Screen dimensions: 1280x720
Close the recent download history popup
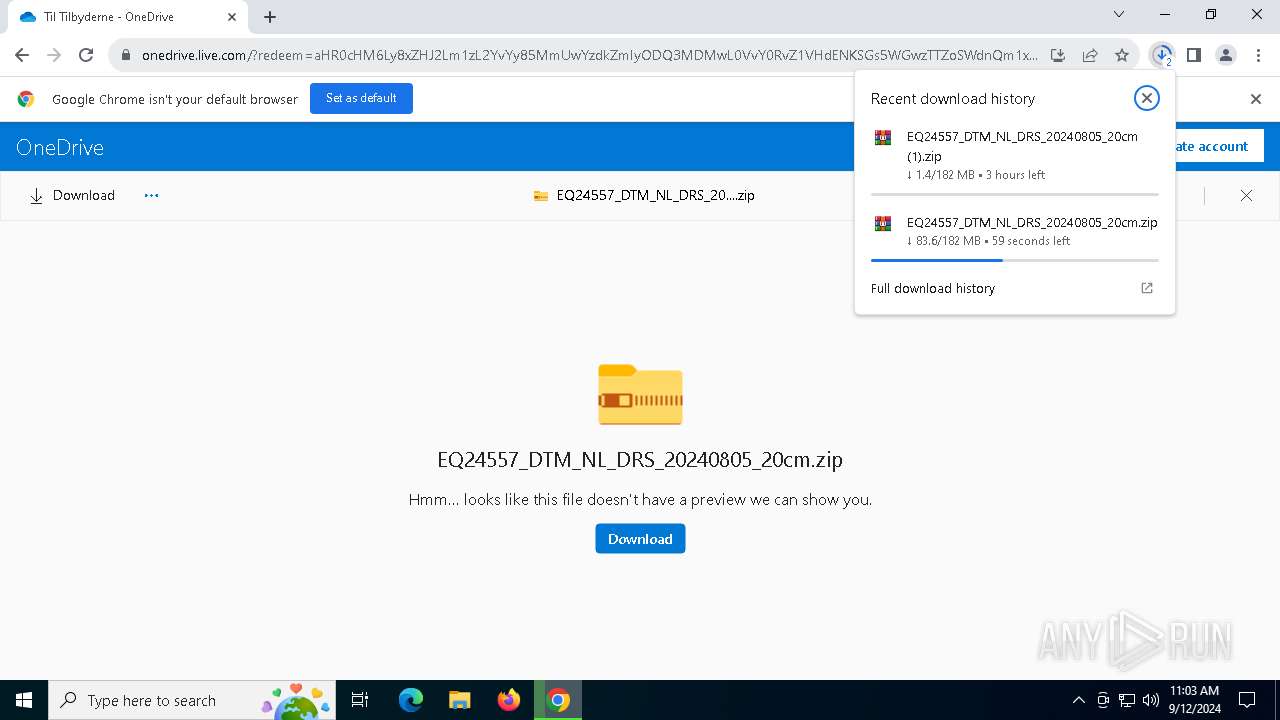(x=1147, y=98)
